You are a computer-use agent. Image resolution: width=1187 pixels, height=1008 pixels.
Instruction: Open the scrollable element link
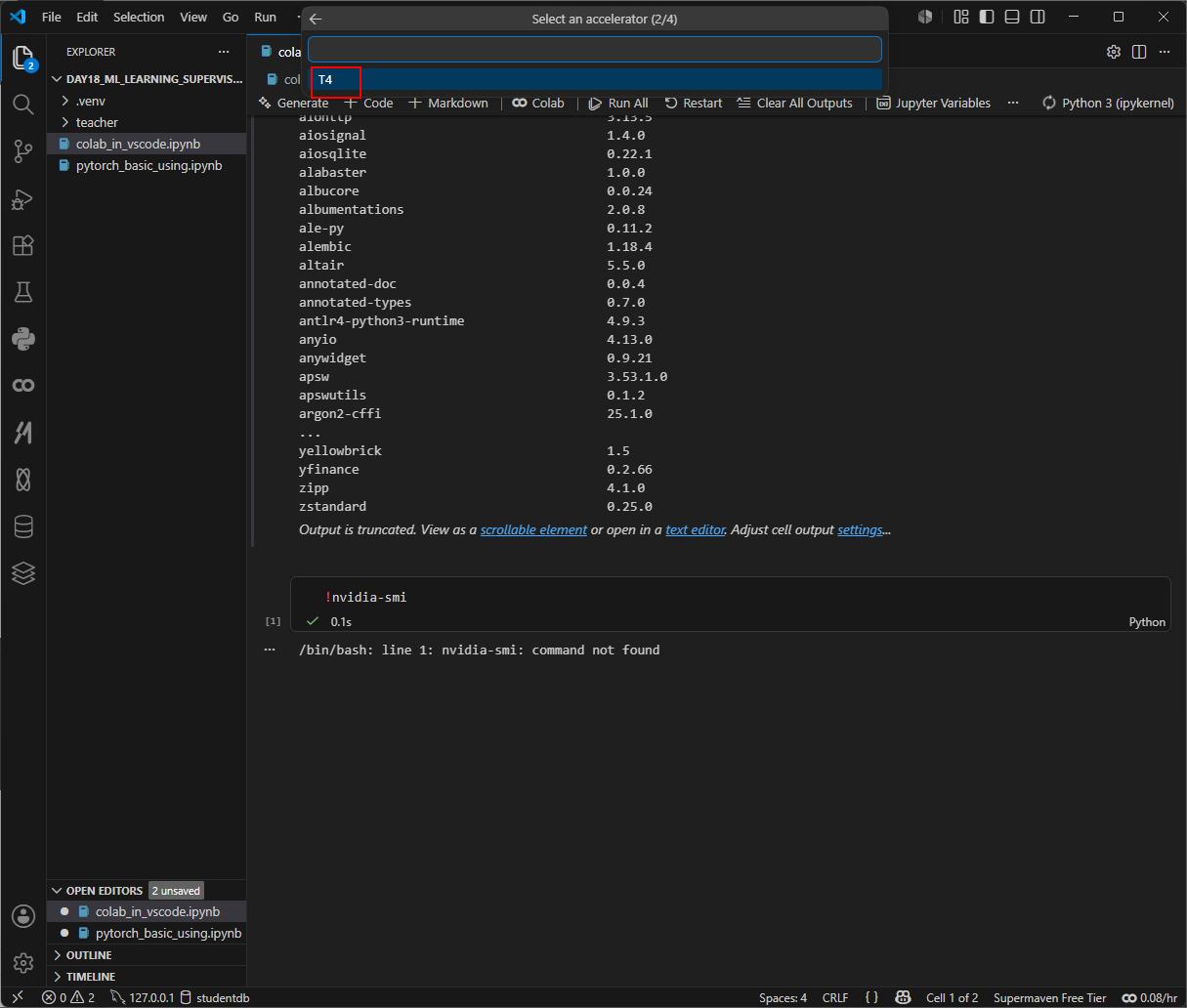[x=533, y=529]
